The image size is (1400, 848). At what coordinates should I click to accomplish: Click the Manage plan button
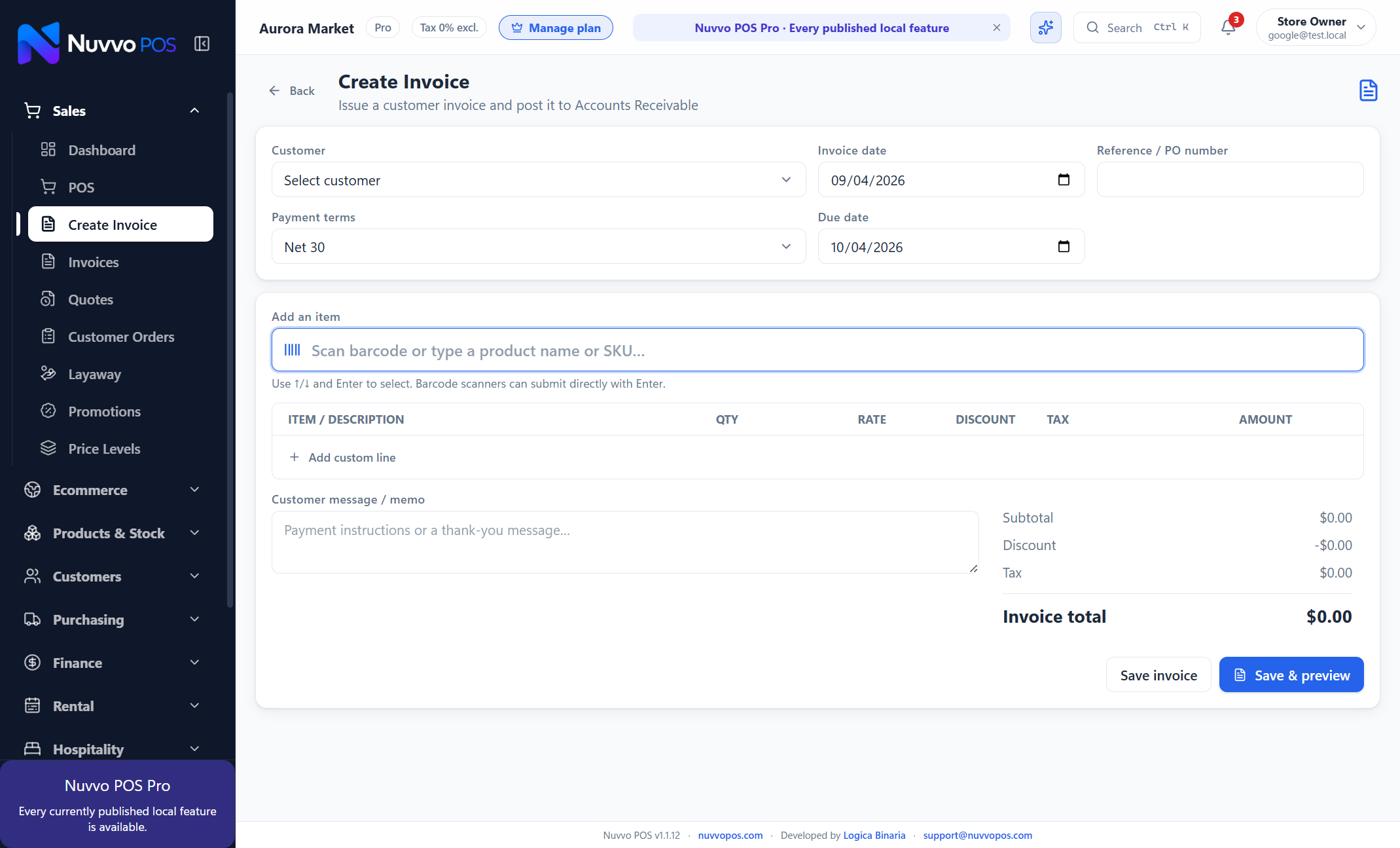click(556, 28)
